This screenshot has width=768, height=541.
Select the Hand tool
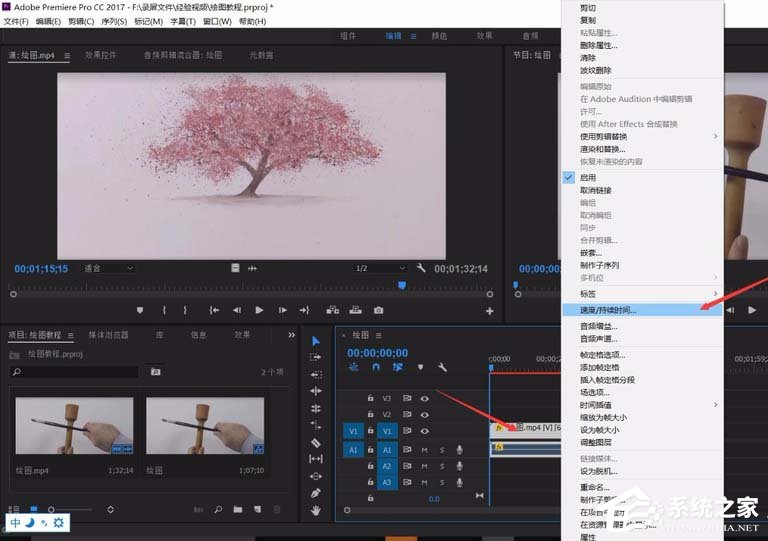coord(316,510)
